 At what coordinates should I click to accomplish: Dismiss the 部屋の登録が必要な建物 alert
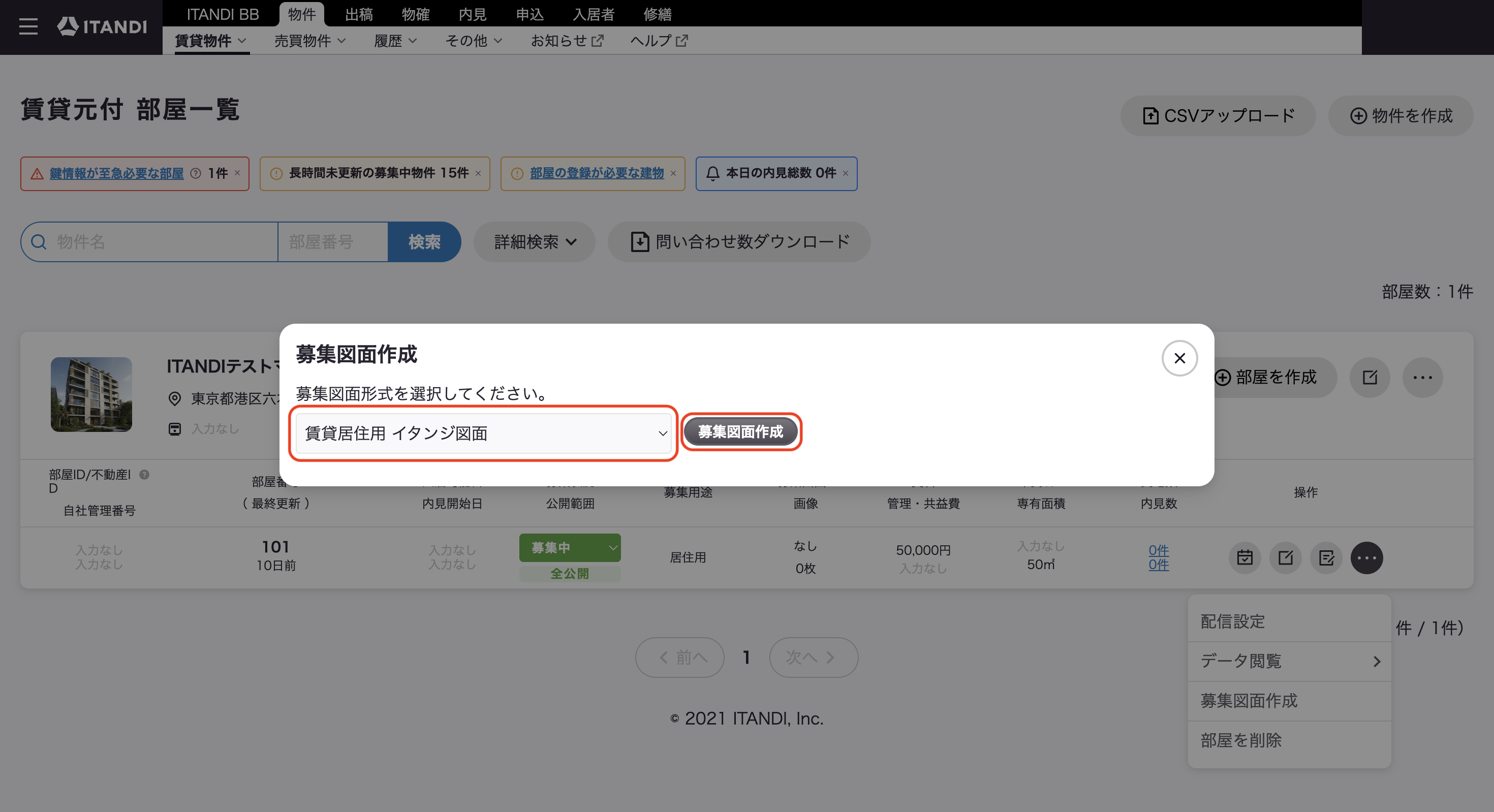[673, 173]
